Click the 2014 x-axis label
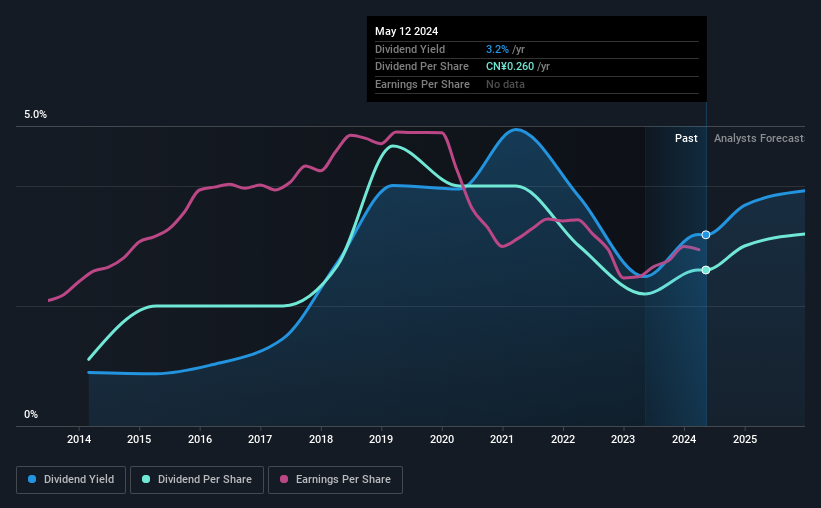 [79, 439]
